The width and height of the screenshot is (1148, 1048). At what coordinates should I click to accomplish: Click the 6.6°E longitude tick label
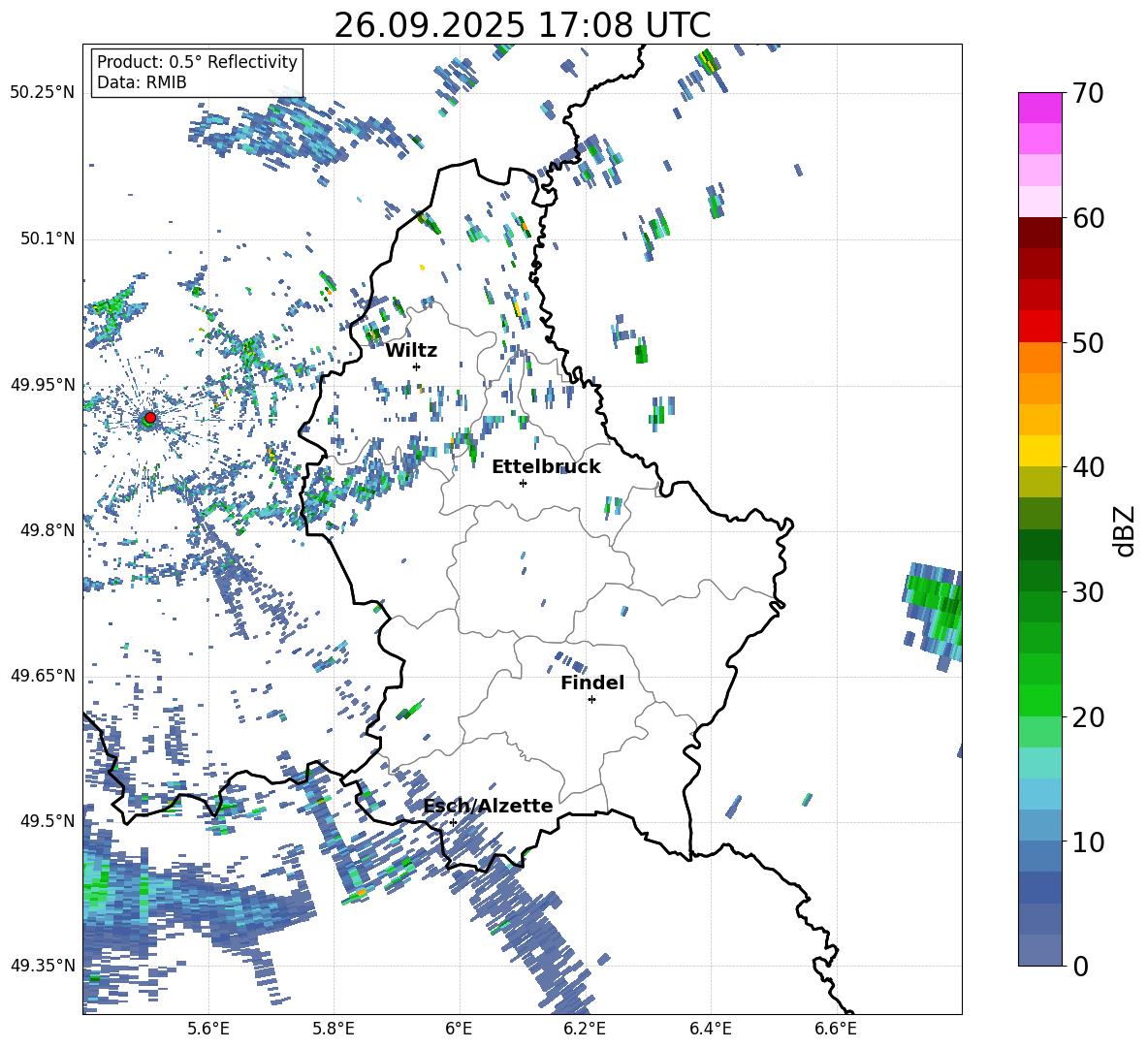coord(836,1028)
